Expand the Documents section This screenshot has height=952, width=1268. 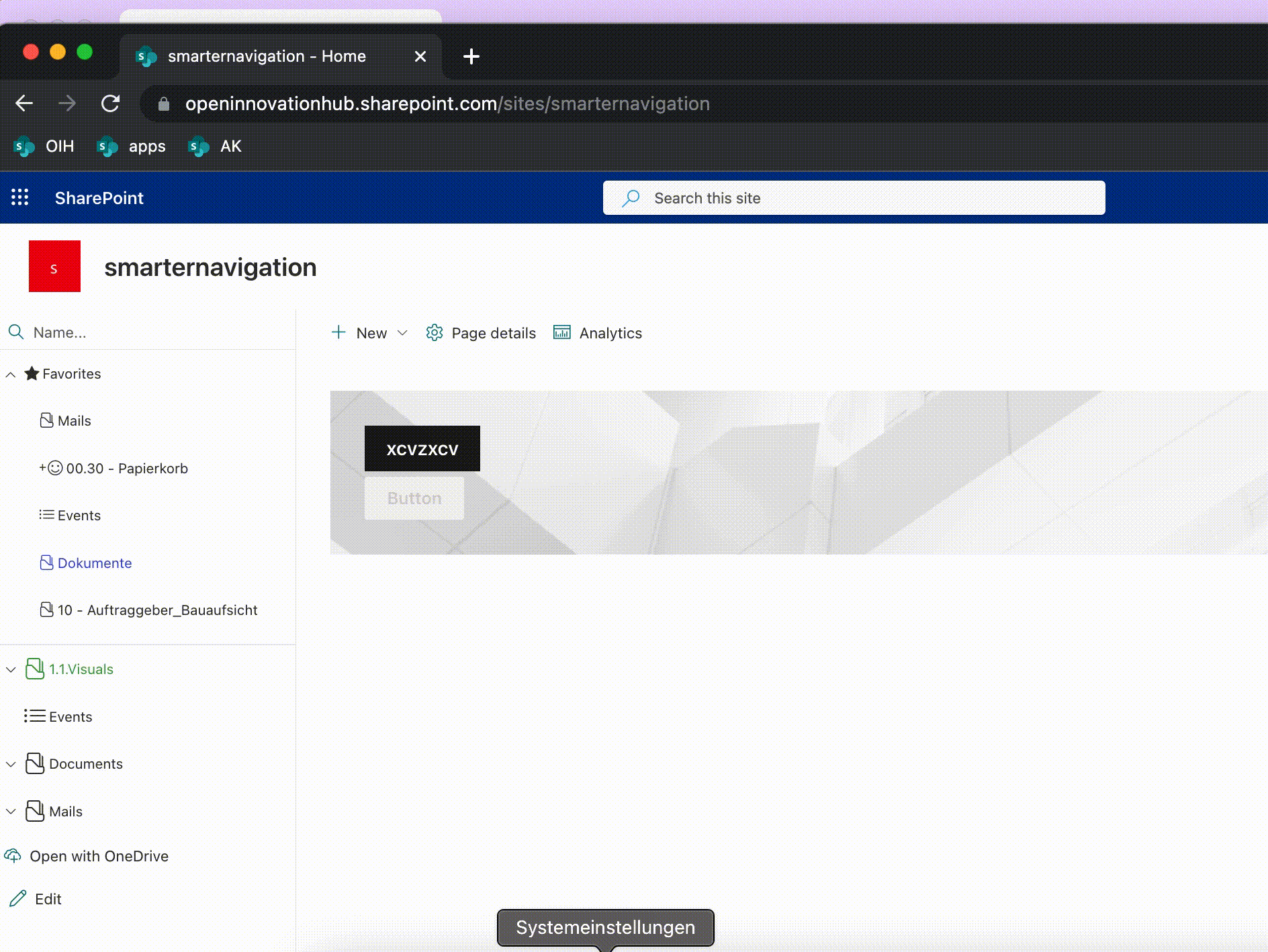10,764
